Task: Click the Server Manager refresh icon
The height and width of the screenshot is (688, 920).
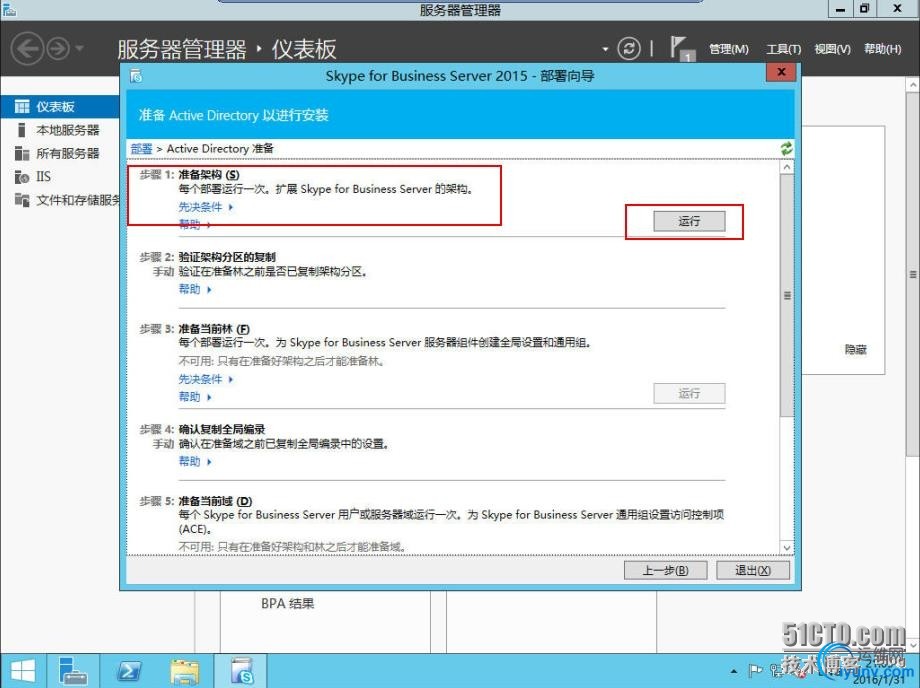Action: (628, 49)
